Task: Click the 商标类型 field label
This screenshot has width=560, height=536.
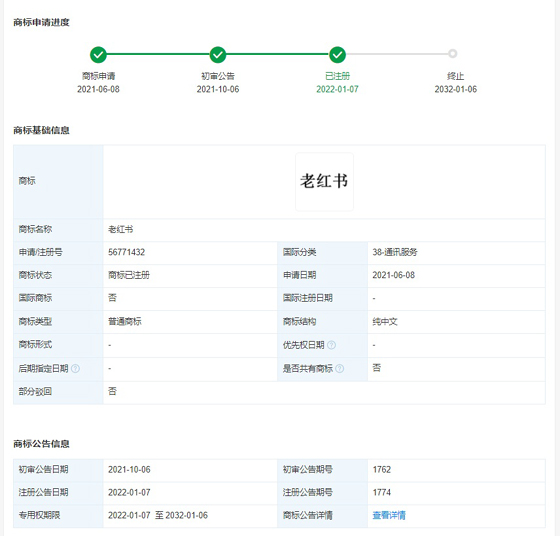Action: tap(35, 321)
